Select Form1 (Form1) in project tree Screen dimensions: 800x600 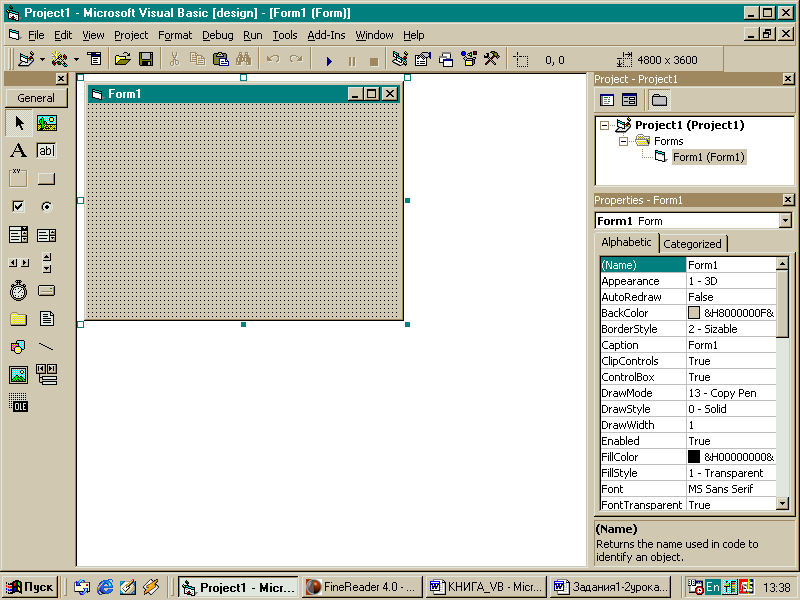point(709,157)
